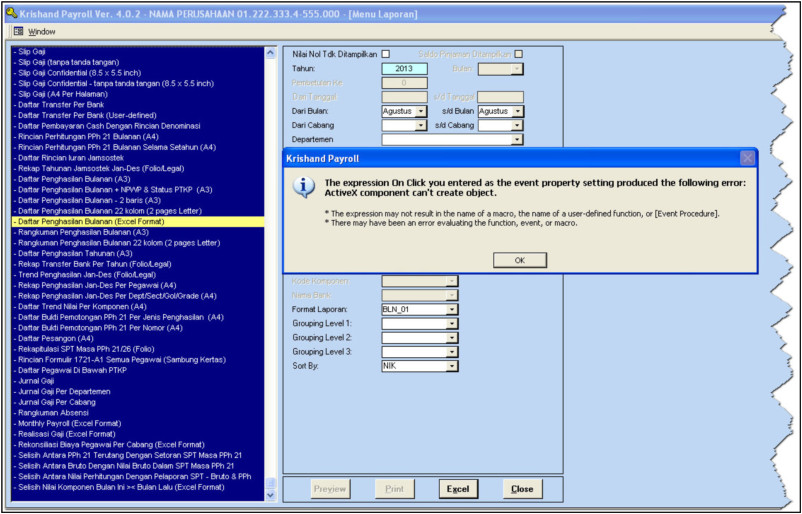Click the Dari Tanggal input field
Screen dimensions: 802x514
click(404, 97)
